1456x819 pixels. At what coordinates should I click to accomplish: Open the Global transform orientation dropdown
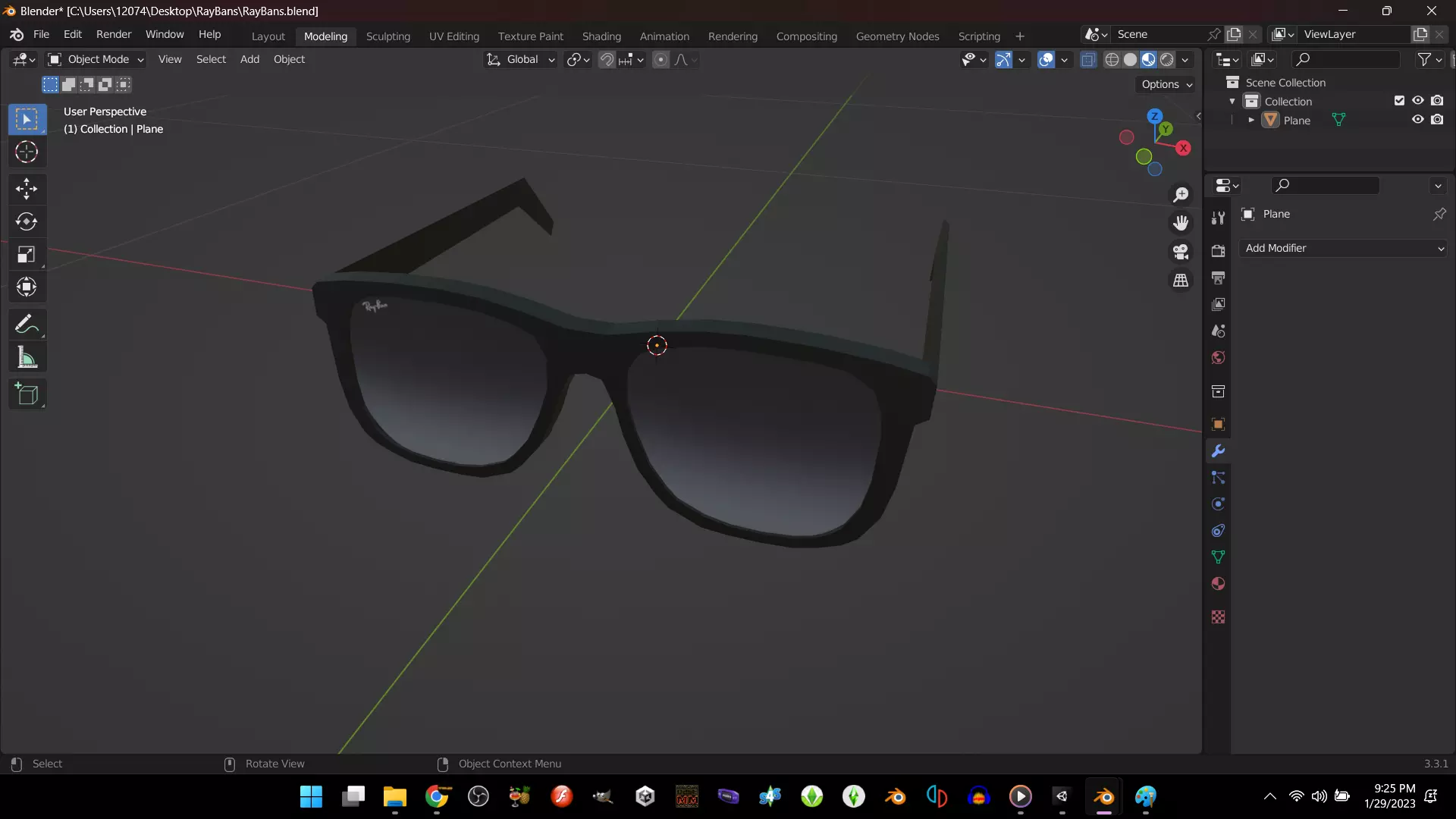[x=520, y=60]
